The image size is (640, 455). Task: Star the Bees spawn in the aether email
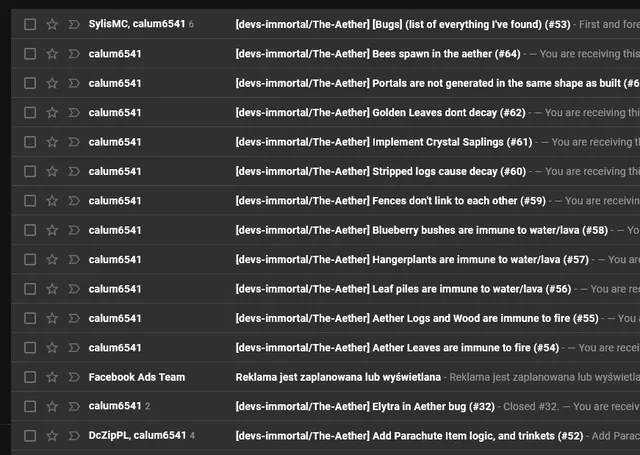click(x=52, y=54)
